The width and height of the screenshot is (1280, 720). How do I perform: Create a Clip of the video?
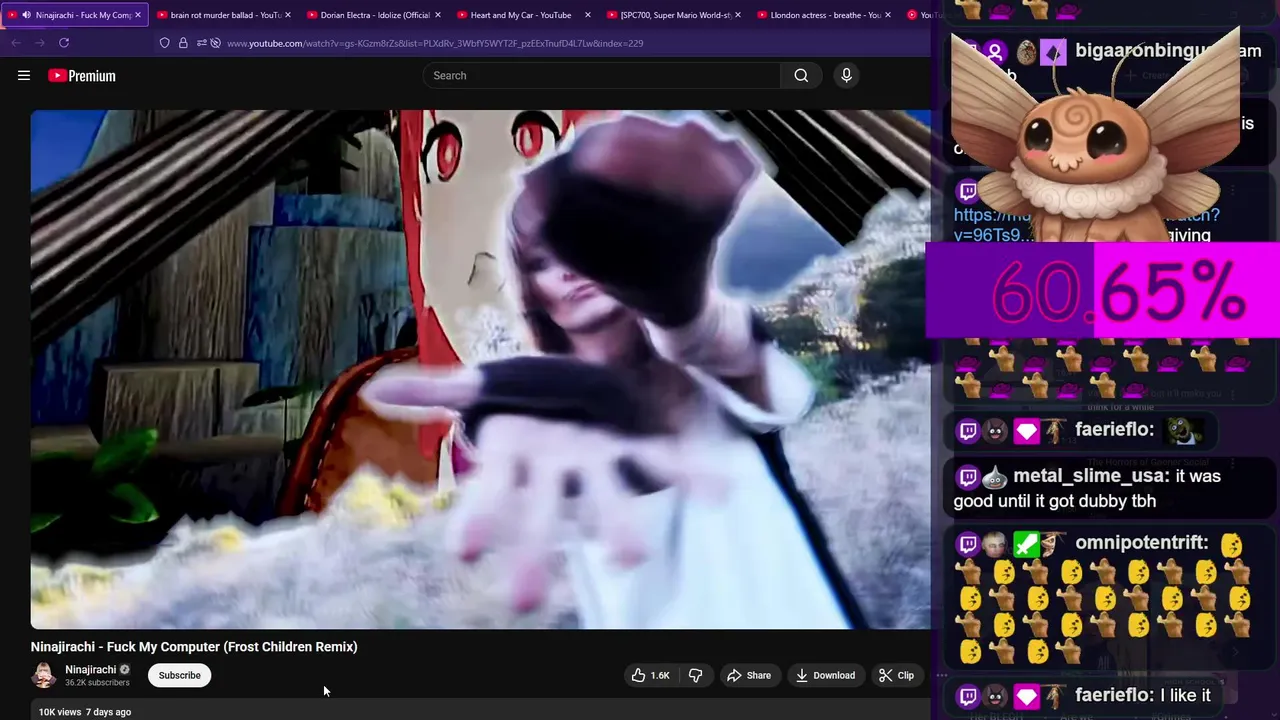click(896, 675)
